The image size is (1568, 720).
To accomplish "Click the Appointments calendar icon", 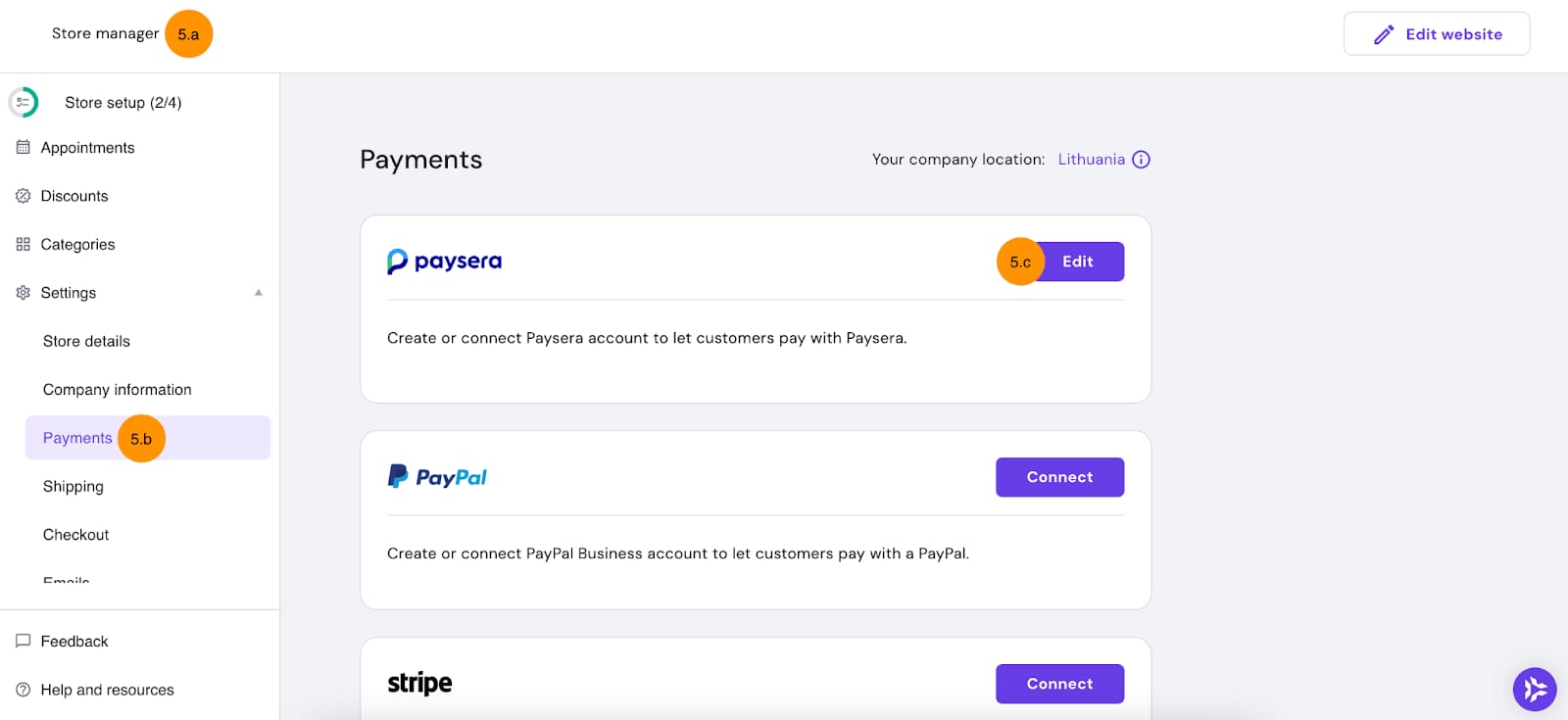I will coord(24,148).
